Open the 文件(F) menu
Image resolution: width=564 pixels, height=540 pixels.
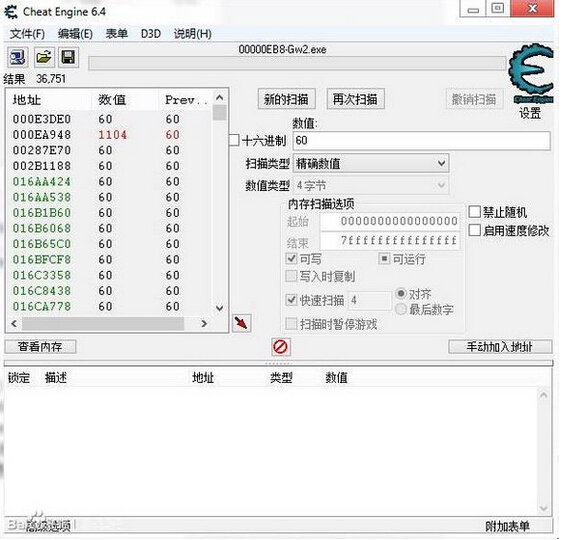pos(27,34)
